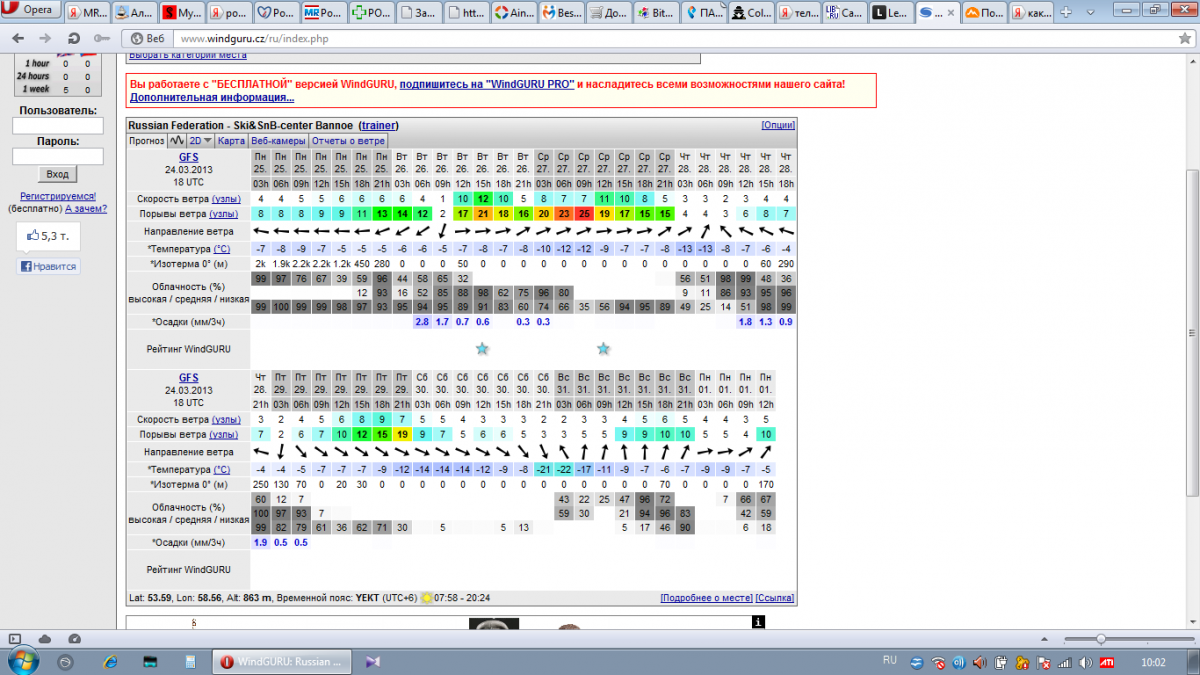Open the Ссылка link at panel bottom
The height and width of the screenshot is (675, 1200).
click(x=775, y=598)
